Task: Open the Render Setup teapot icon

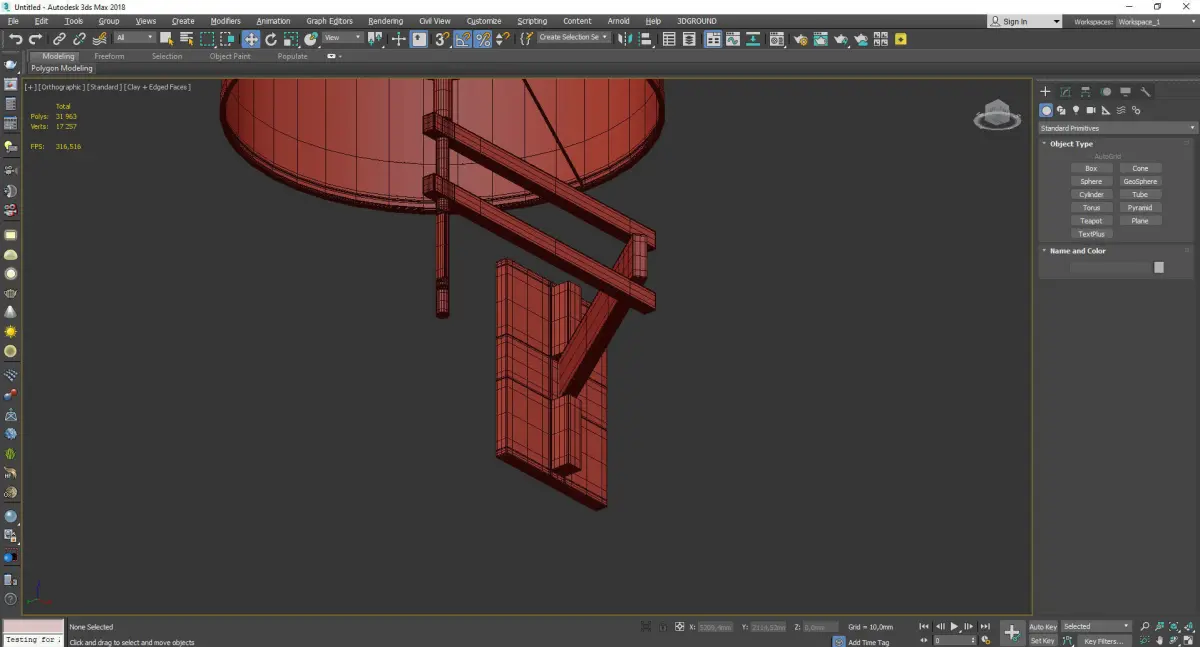Action: click(x=800, y=39)
